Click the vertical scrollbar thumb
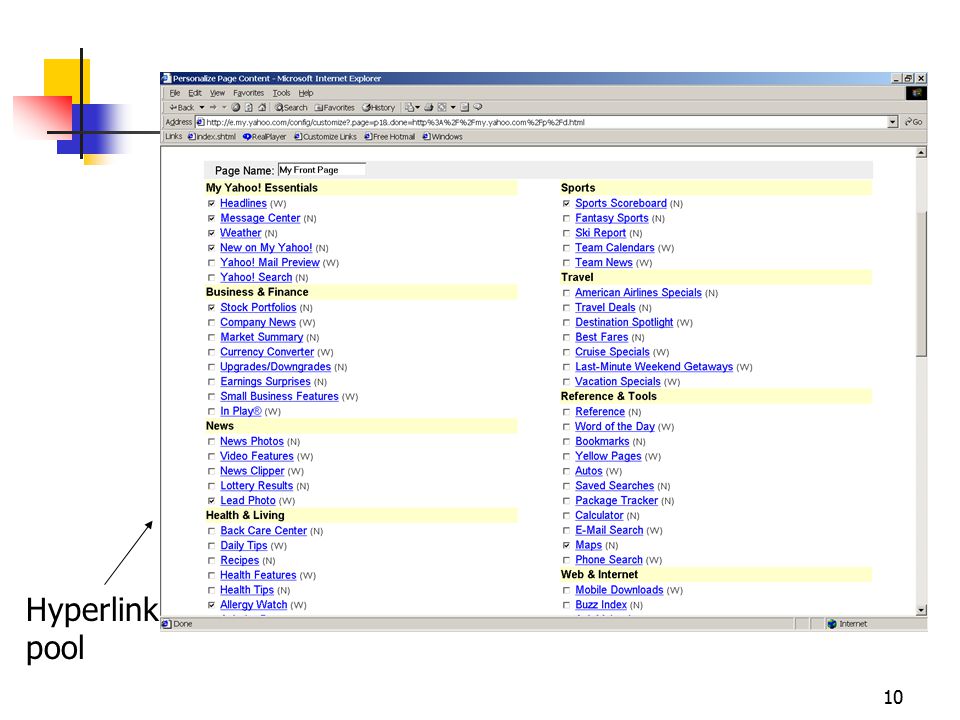The height and width of the screenshot is (720, 960). click(921, 283)
